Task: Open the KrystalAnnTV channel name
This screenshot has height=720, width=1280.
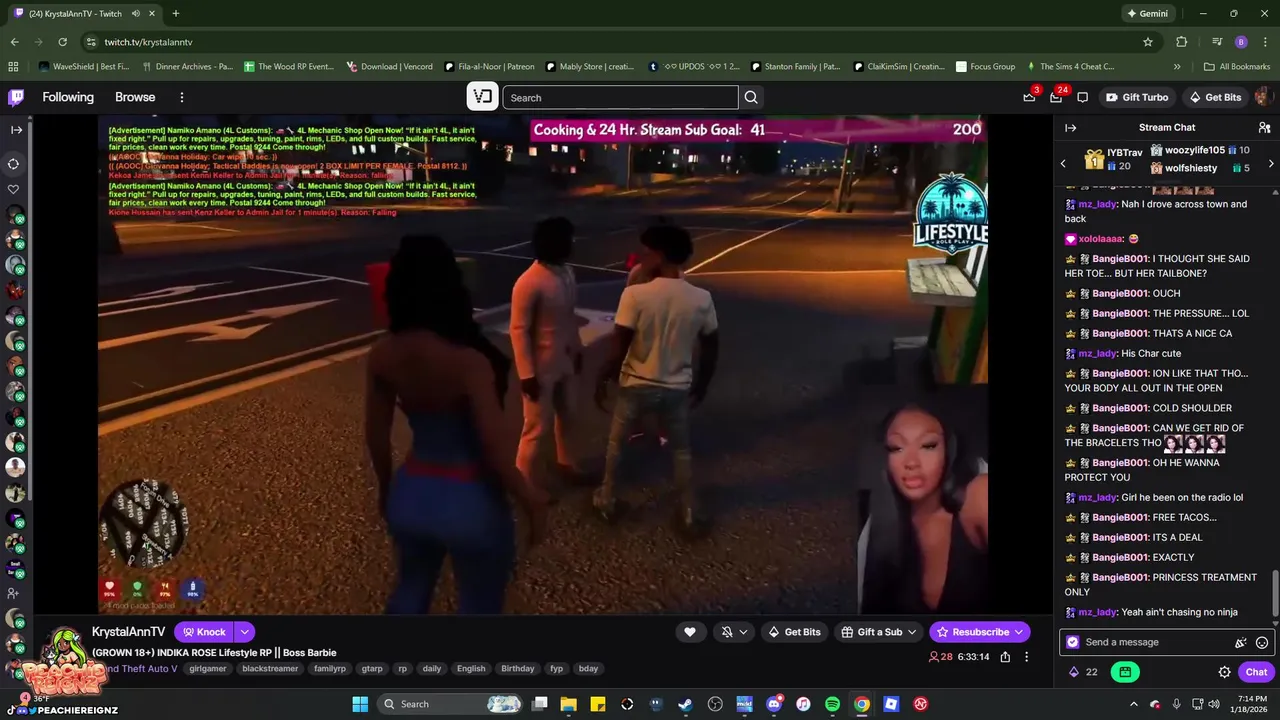Action: tap(128, 632)
